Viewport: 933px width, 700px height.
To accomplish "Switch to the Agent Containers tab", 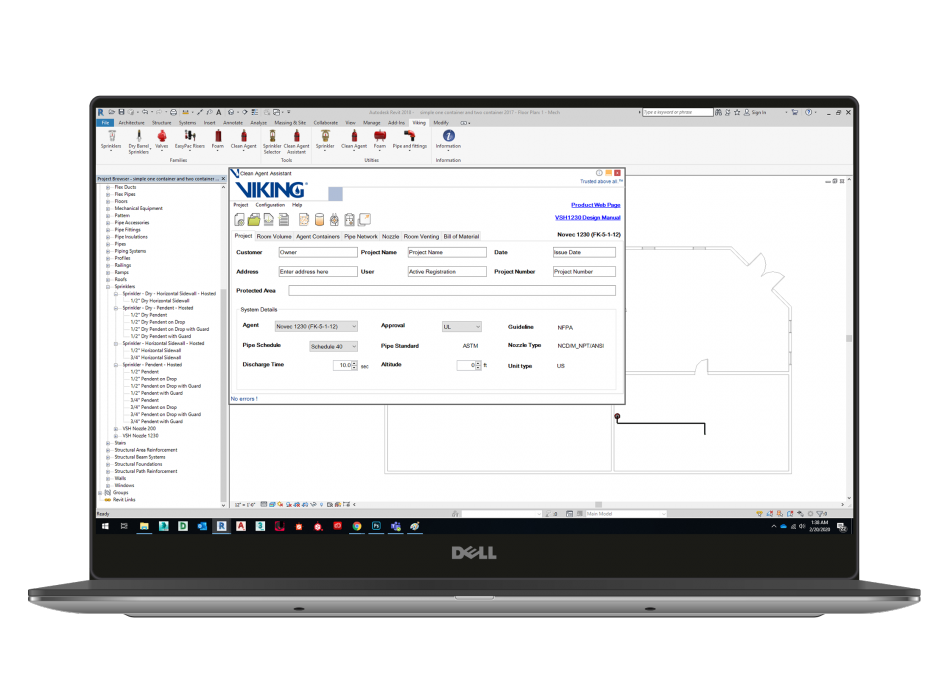I will [x=318, y=236].
